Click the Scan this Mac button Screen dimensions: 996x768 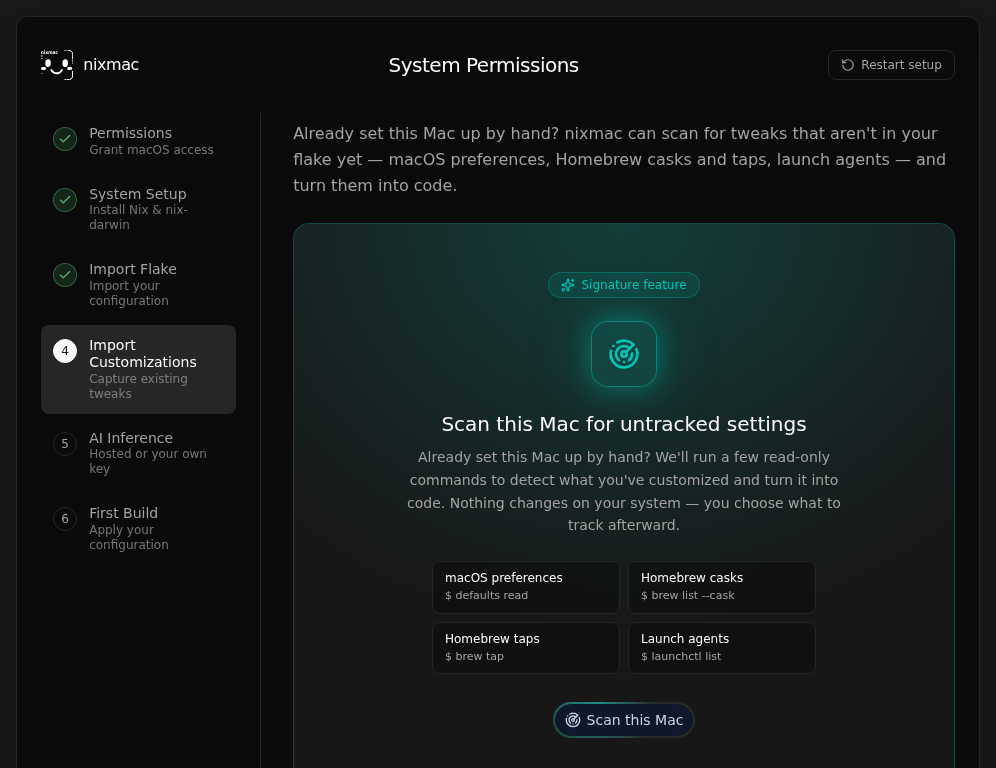pos(624,720)
